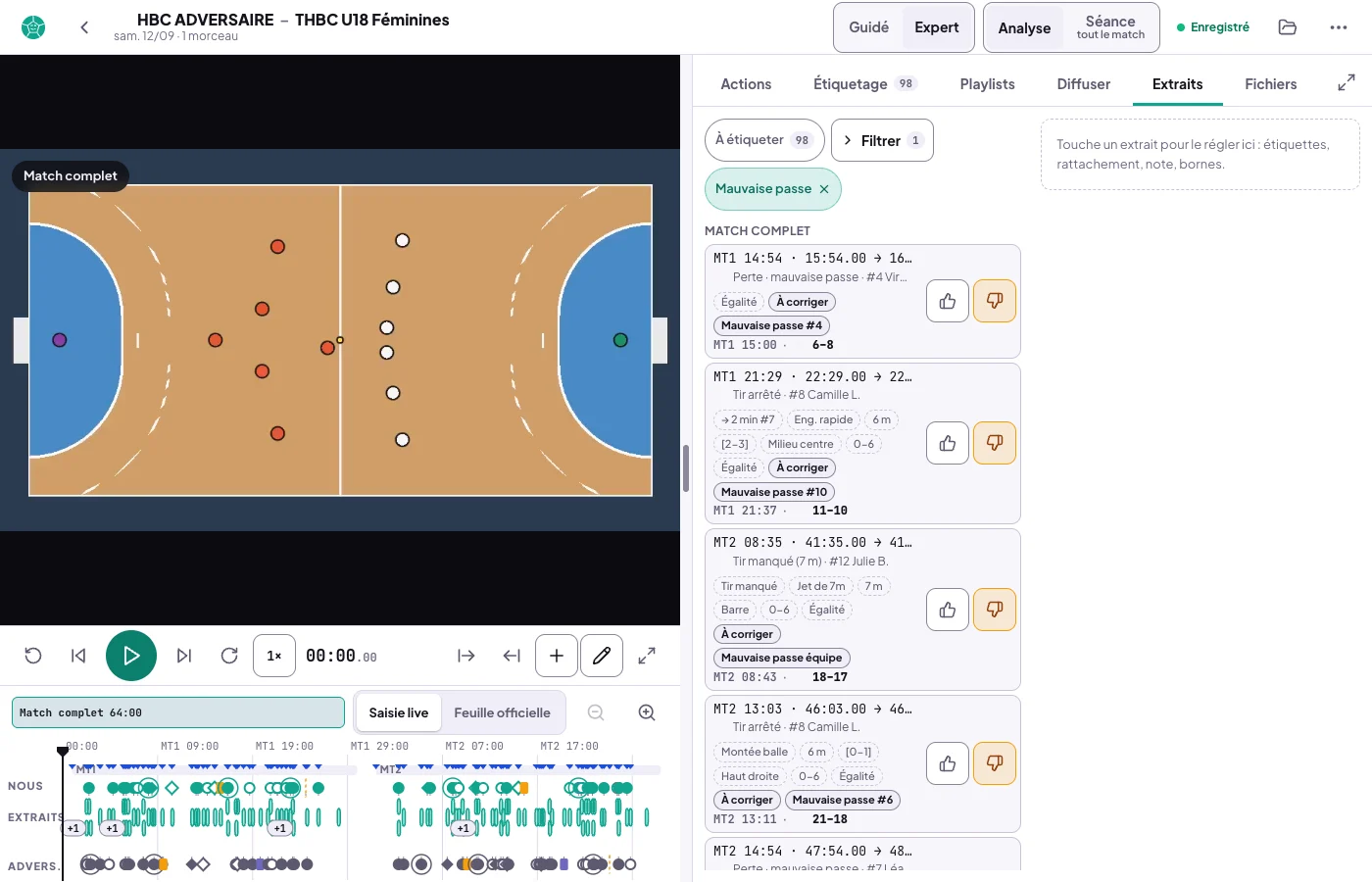Expand the Filtrer dropdown
The height and width of the screenshot is (882, 1372).
click(882, 140)
